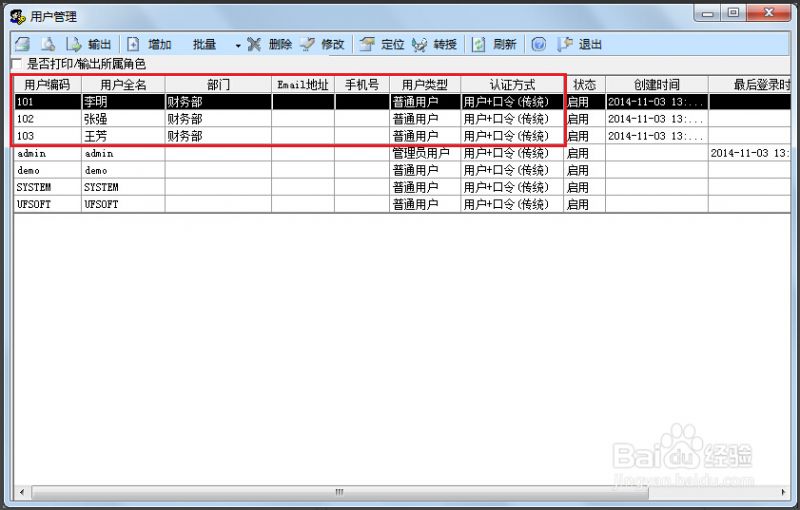Click the 输出 (export) toolbar icon

click(74, 44)
